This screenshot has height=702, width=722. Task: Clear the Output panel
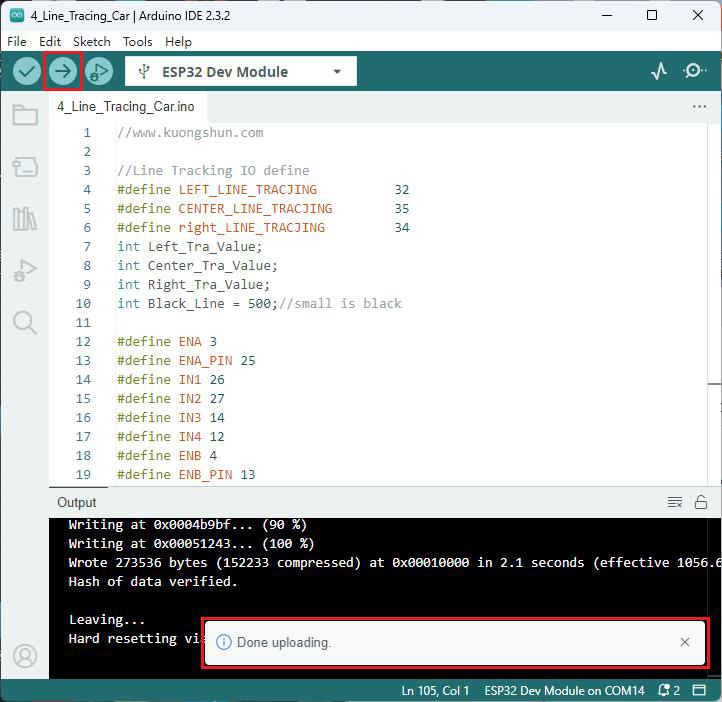[675, 502]
